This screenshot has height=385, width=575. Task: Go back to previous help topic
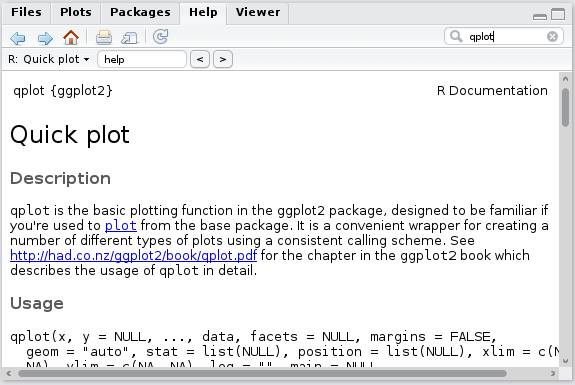[x=18, y=38]
